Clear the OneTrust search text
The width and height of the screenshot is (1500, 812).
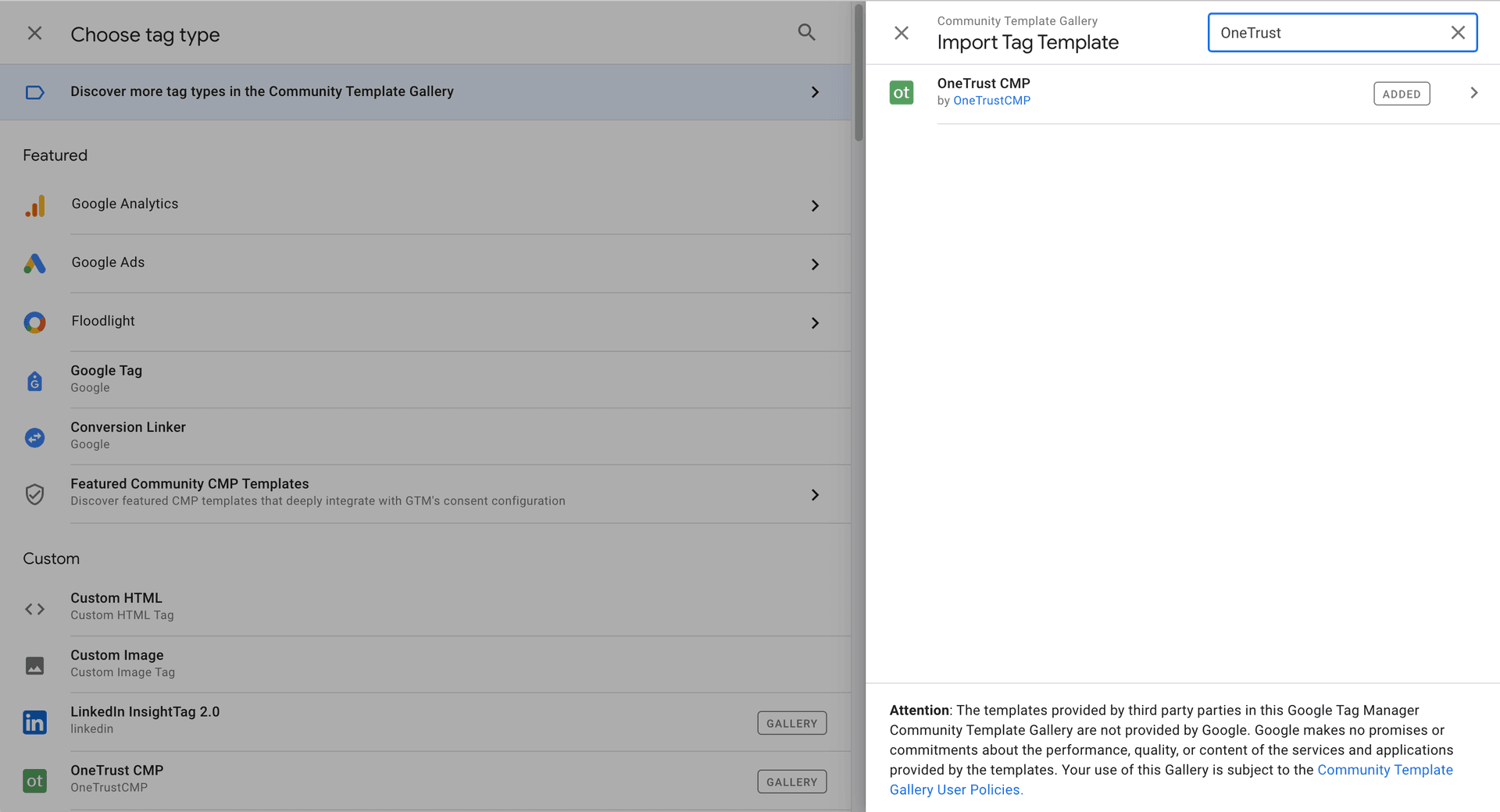(x=1458, y=33)
